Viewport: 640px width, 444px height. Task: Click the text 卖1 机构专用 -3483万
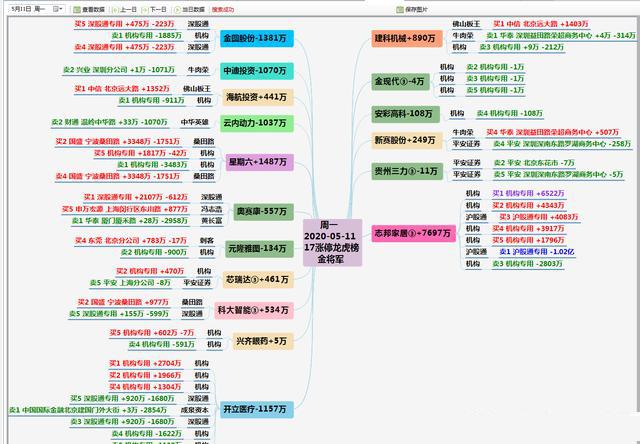[x=152, y=165]
